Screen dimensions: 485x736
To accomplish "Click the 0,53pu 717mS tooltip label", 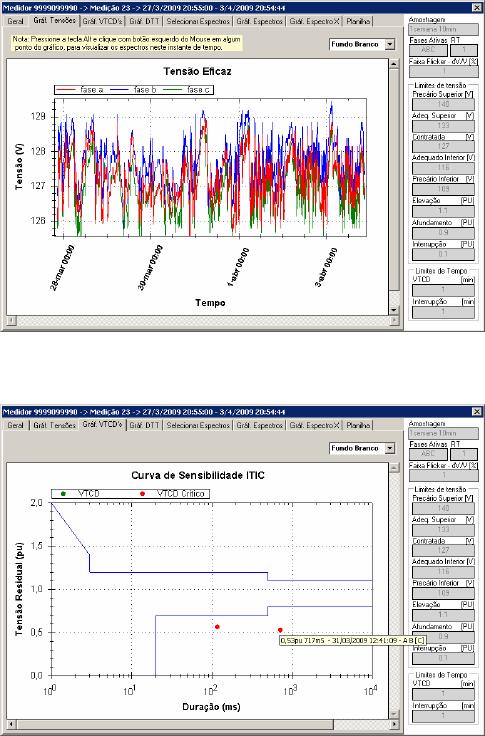I will tap(353, 640).
